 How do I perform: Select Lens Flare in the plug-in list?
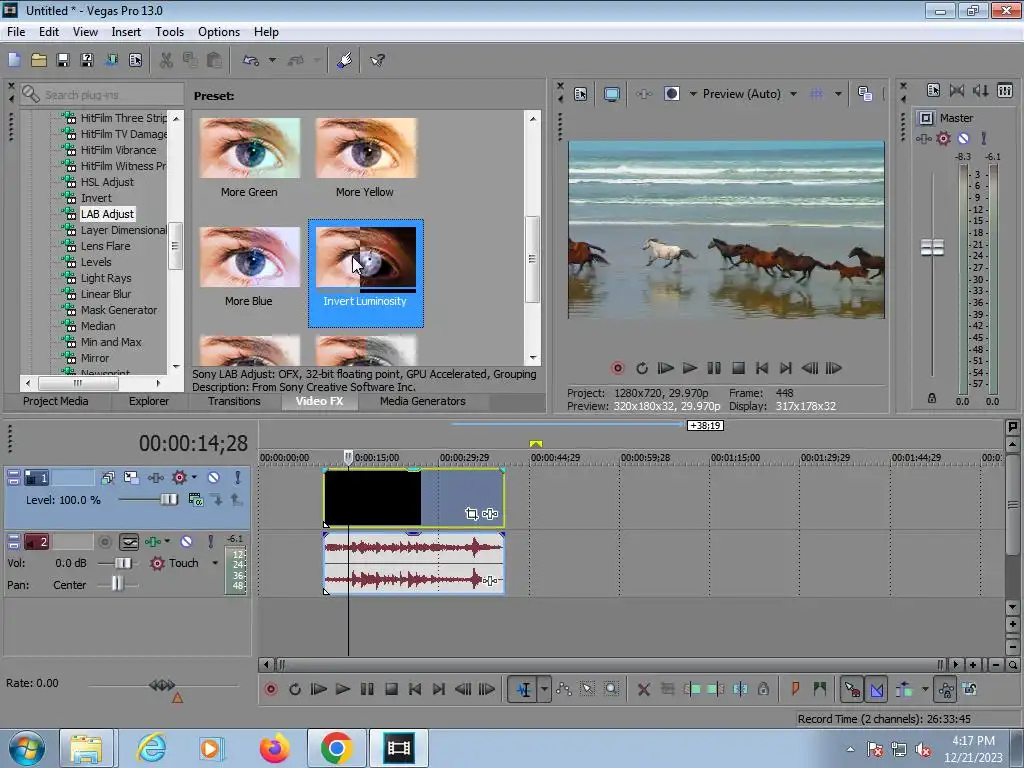point(105,246)
